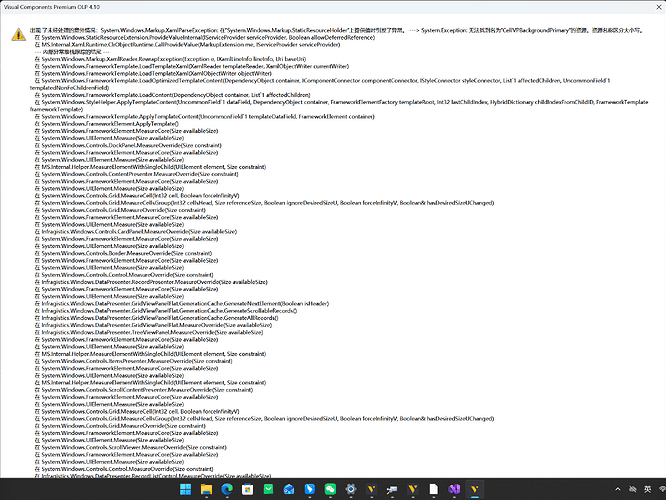Screen dimensions: 666x500
Task: Click the 'RecordPresenter.MeasureOverride' line
Action: pyautogui.click(x=151, y=282)
